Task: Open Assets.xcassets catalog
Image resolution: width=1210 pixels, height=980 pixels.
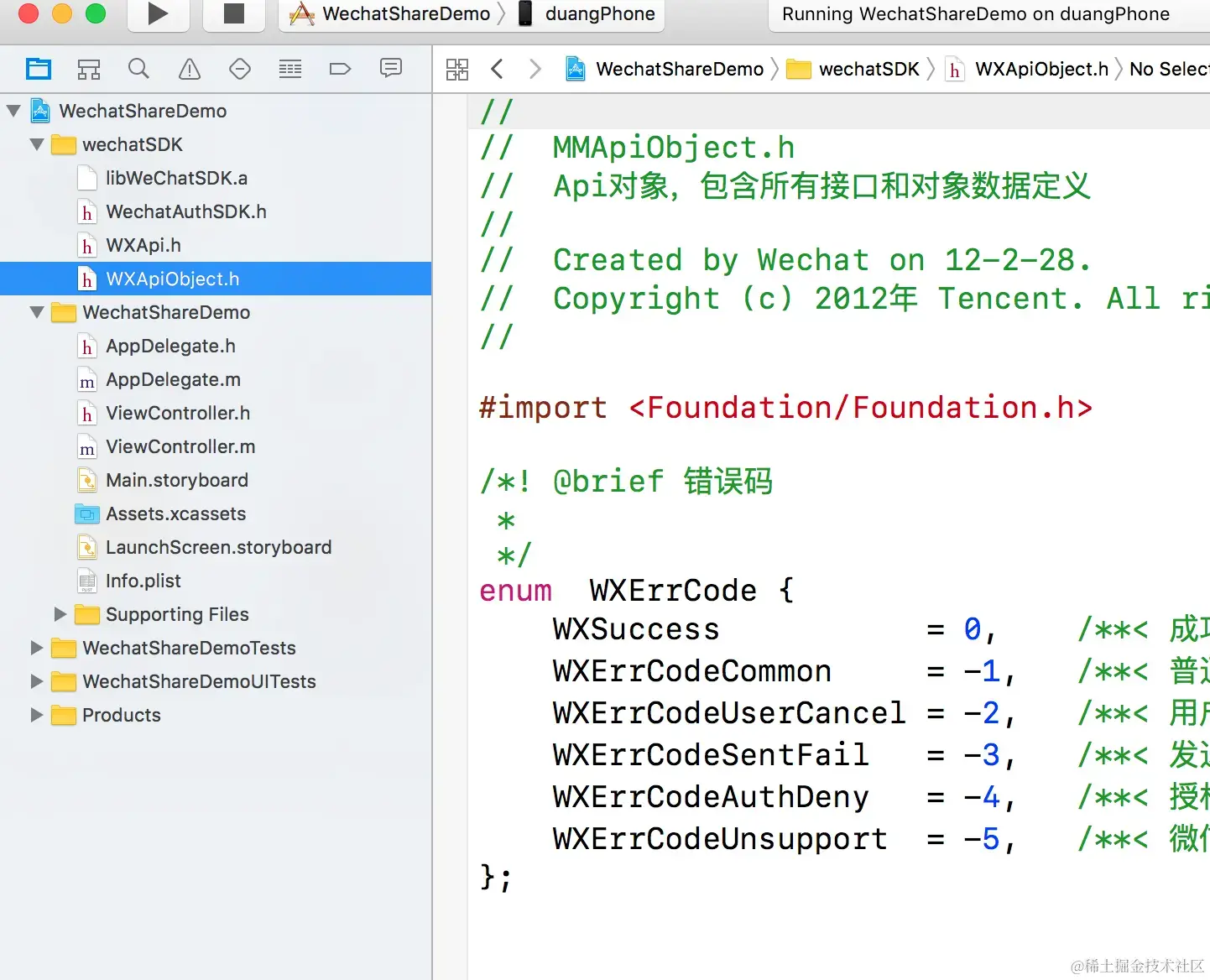Action: coord(216,513)
